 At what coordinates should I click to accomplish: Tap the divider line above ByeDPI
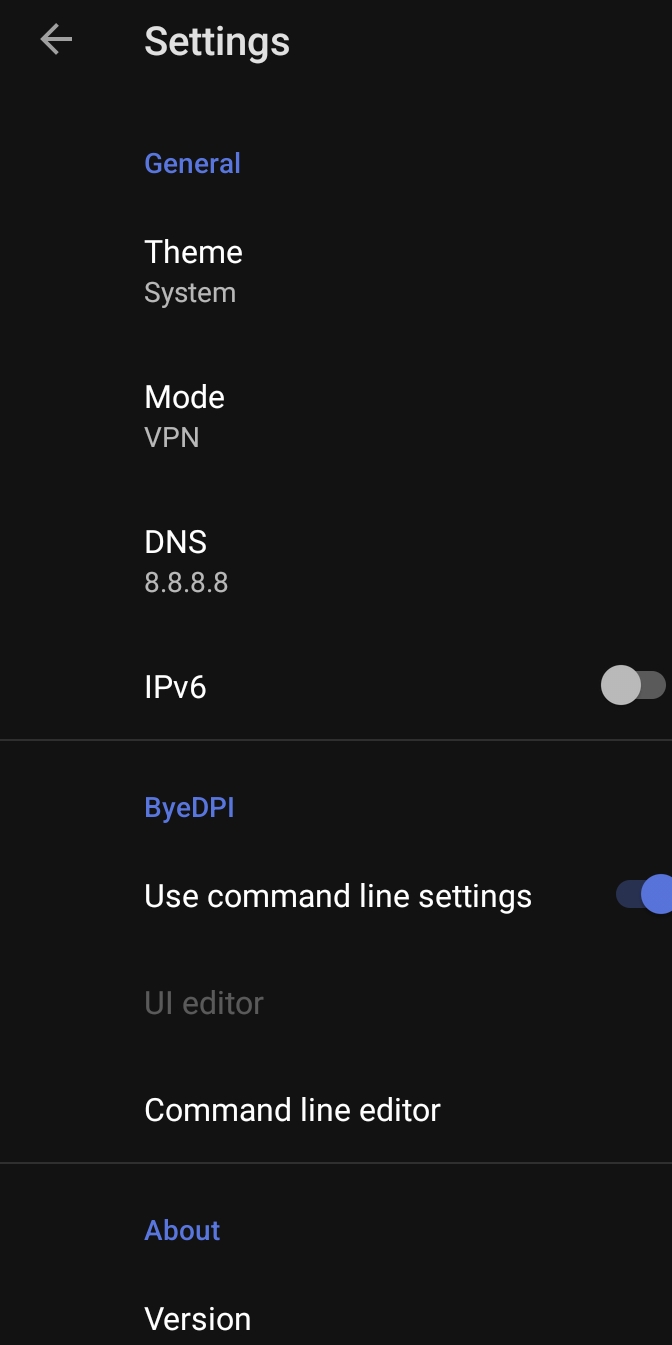point(336,740)
